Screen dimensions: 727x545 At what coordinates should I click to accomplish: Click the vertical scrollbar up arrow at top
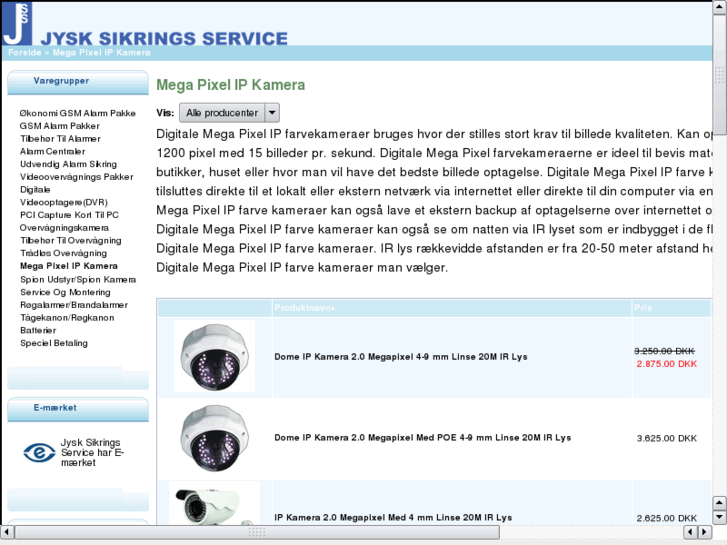[x=720, y=8]
